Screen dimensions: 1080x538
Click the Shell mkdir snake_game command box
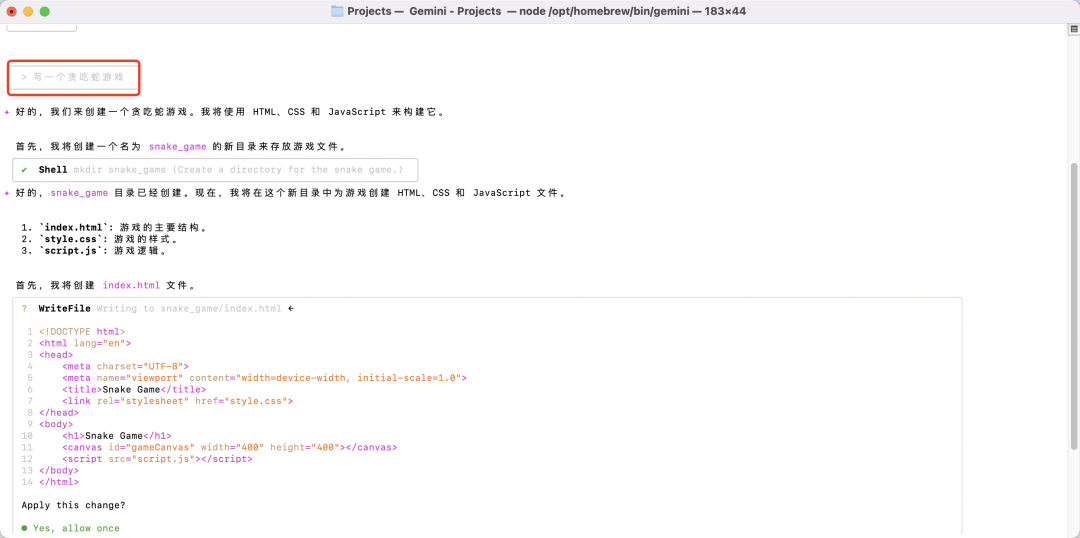[x=215, y=169]
